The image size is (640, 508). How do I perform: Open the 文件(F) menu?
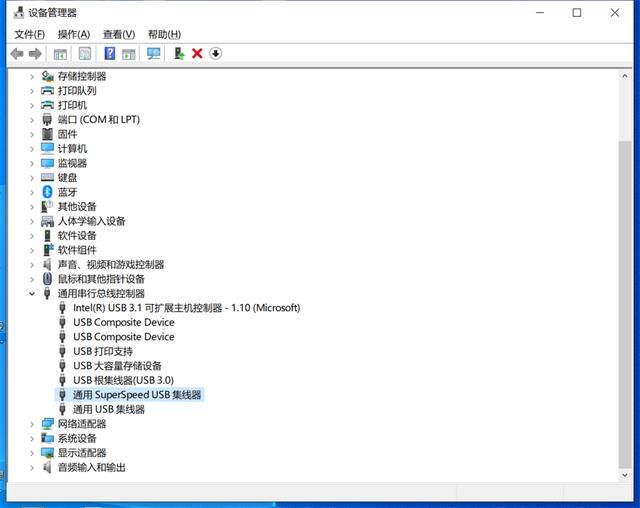coord(29,34)
